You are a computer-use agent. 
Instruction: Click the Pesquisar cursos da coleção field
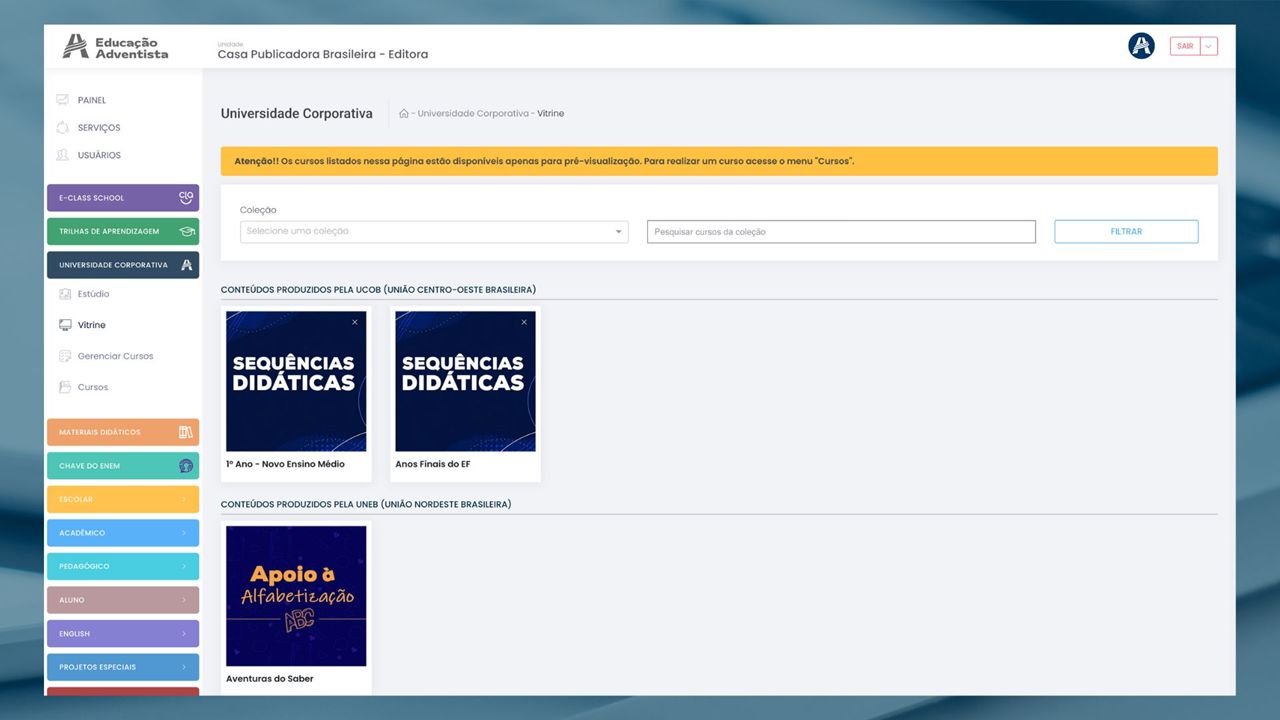(x=841, y=231)
